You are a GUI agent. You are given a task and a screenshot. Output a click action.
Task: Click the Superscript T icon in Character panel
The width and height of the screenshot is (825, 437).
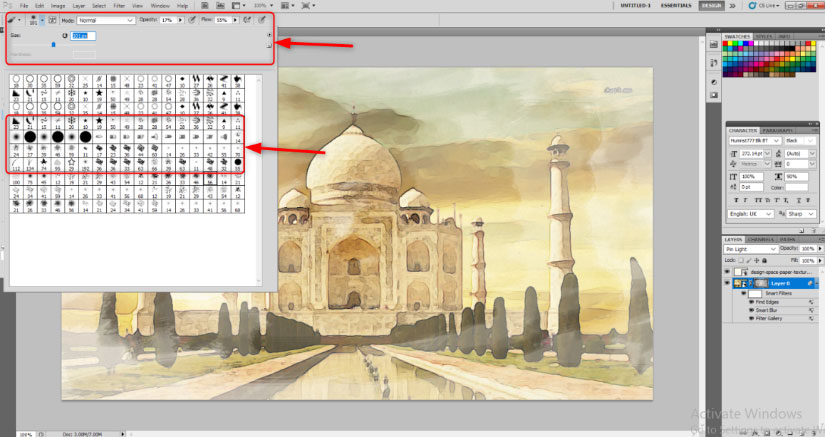point(777,200)
